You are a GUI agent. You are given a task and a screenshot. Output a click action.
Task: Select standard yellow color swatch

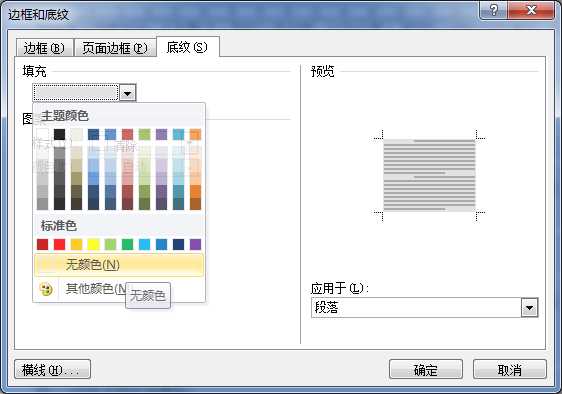94,245
